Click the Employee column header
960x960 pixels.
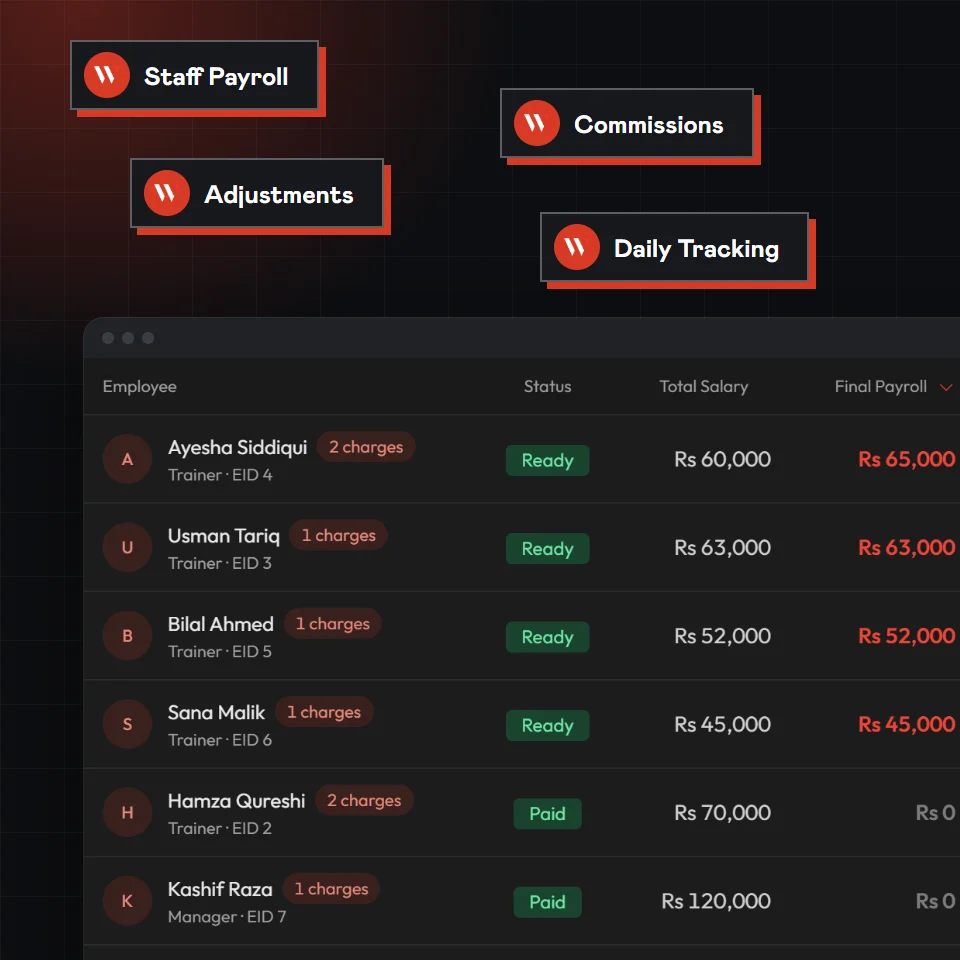coord(140,386)
